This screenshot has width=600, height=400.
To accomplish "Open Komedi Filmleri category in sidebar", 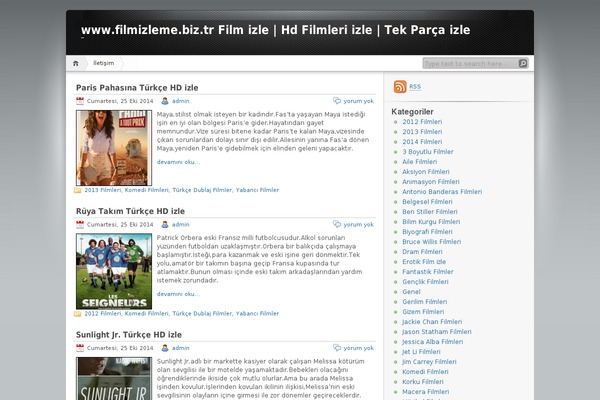I will coord(426,372).
